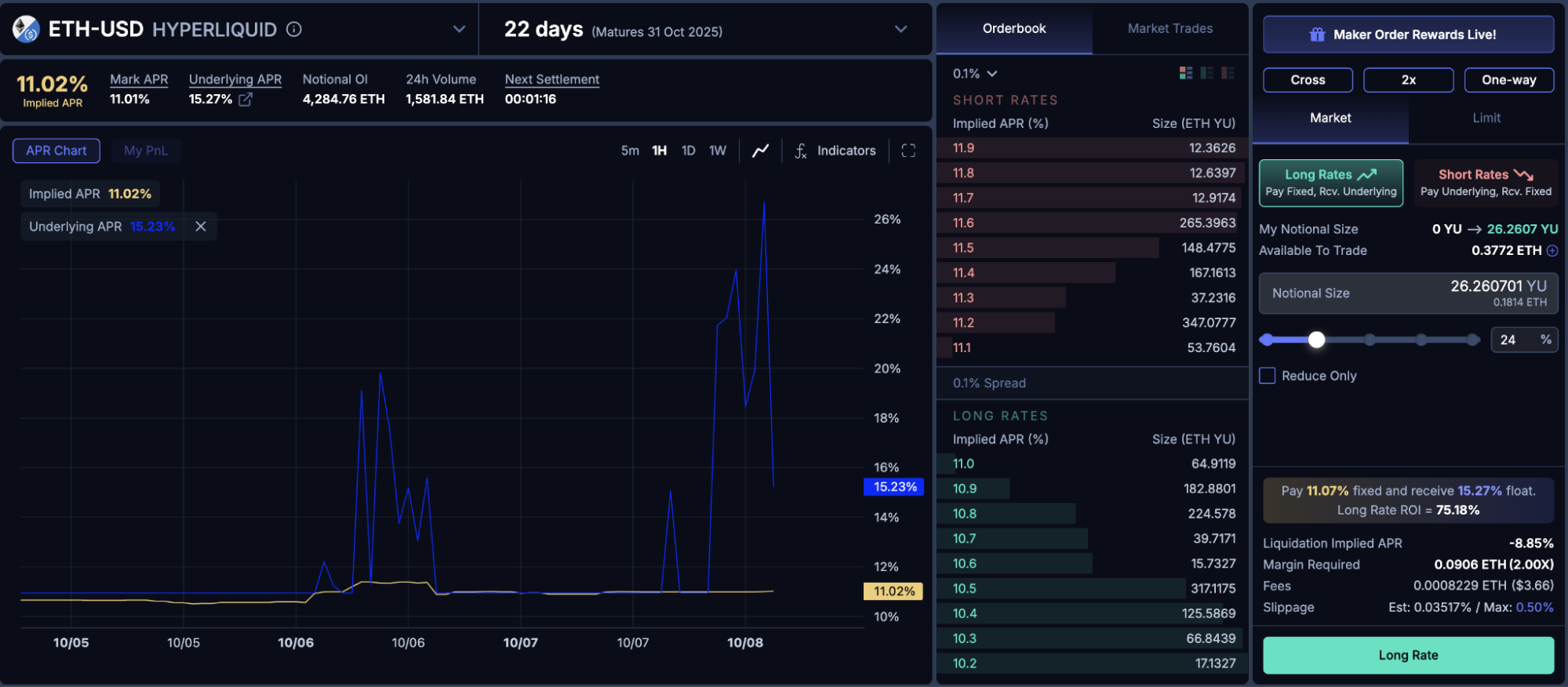This screenshot has height=687, width=1568.
Task: Expand the 22 days maturity dropdown
Action: [900, 30]
